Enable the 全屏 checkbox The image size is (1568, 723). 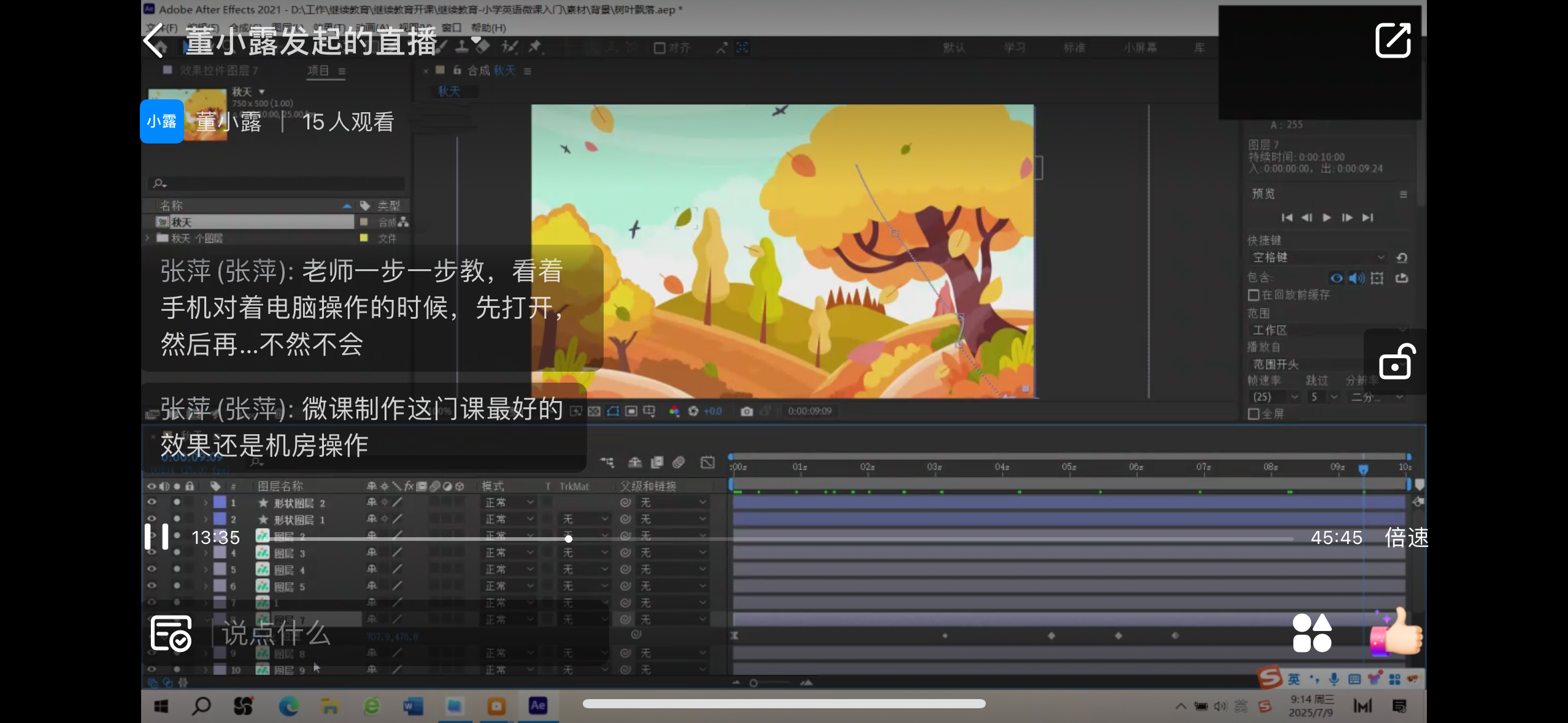click(x=1254, y=414)
